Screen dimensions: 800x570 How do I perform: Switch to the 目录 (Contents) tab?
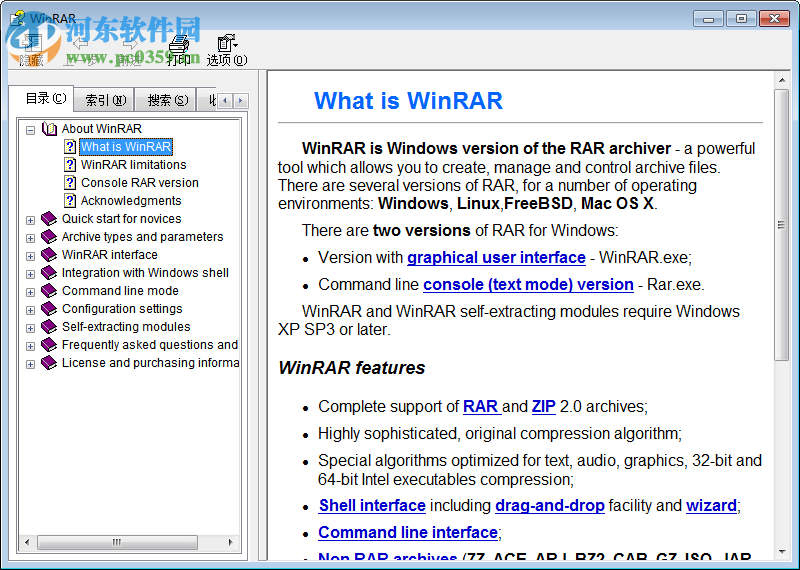point(42,98)
